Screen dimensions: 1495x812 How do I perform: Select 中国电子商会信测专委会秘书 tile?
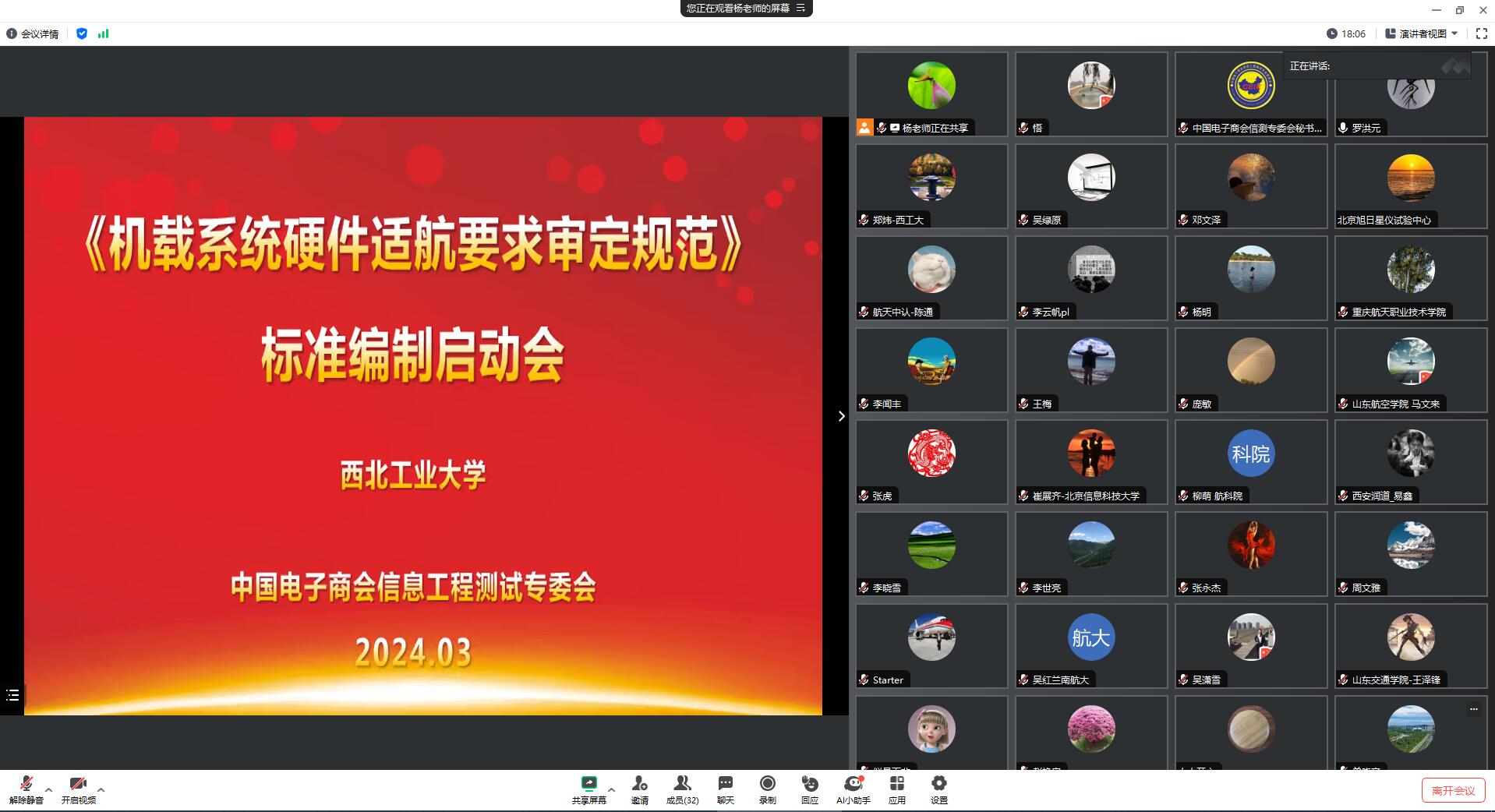tap(1251, 94)
